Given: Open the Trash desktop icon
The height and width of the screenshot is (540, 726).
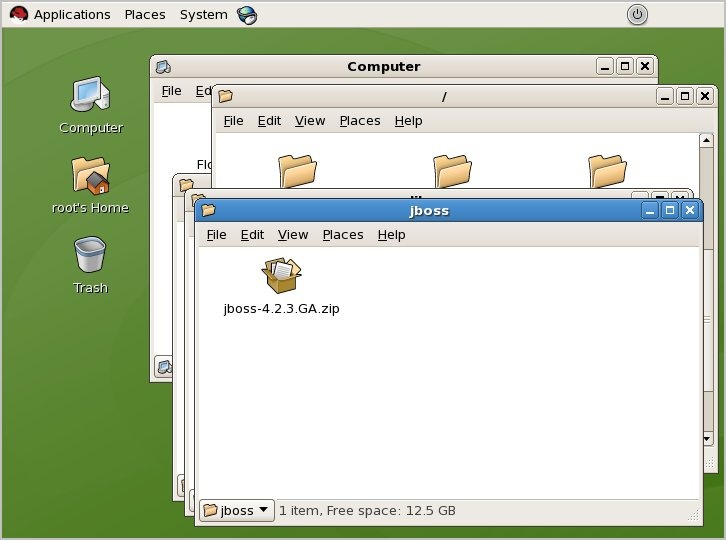Looking at the screenshot, I should coord(90,255).
